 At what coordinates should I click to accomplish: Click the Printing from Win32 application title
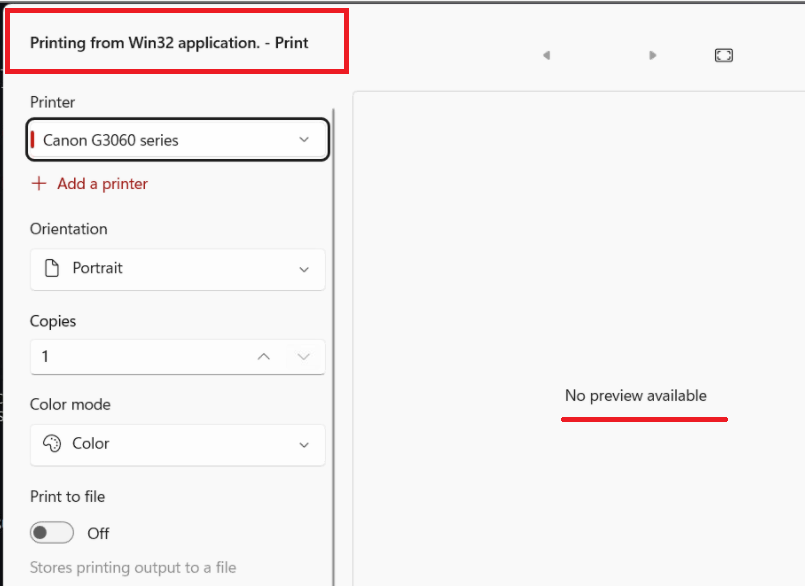(169, 43)
